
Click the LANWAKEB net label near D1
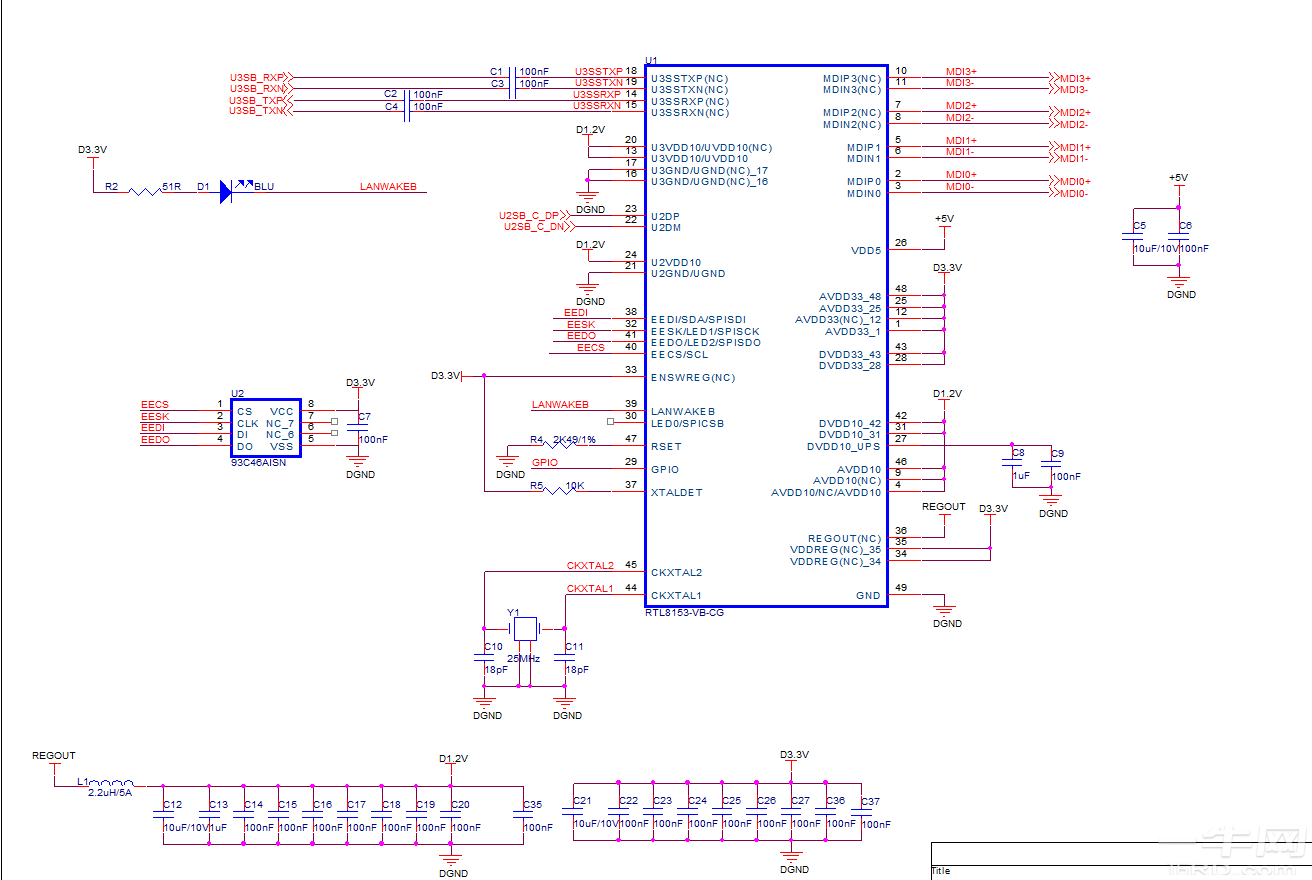388,187
